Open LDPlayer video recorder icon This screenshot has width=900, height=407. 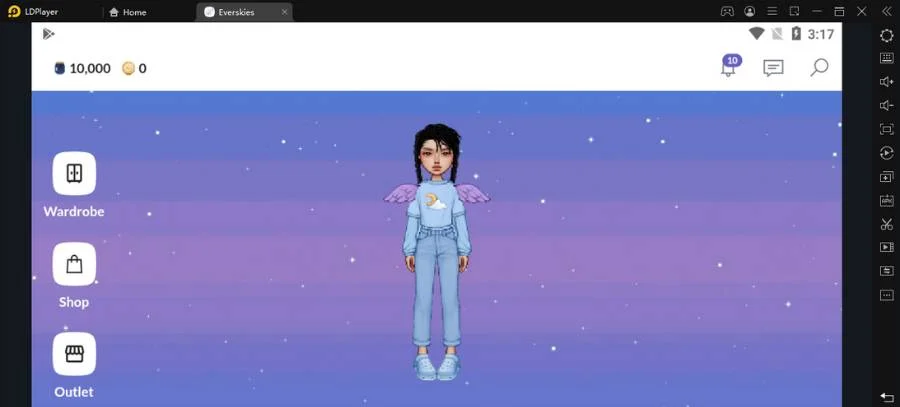(x=886, y=247)
